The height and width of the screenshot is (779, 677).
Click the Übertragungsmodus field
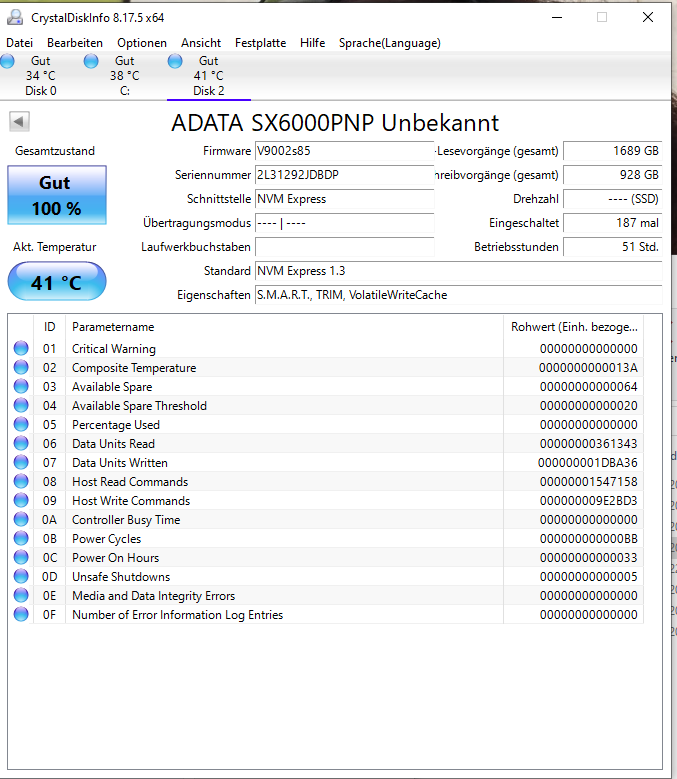[x=344, y=223]
